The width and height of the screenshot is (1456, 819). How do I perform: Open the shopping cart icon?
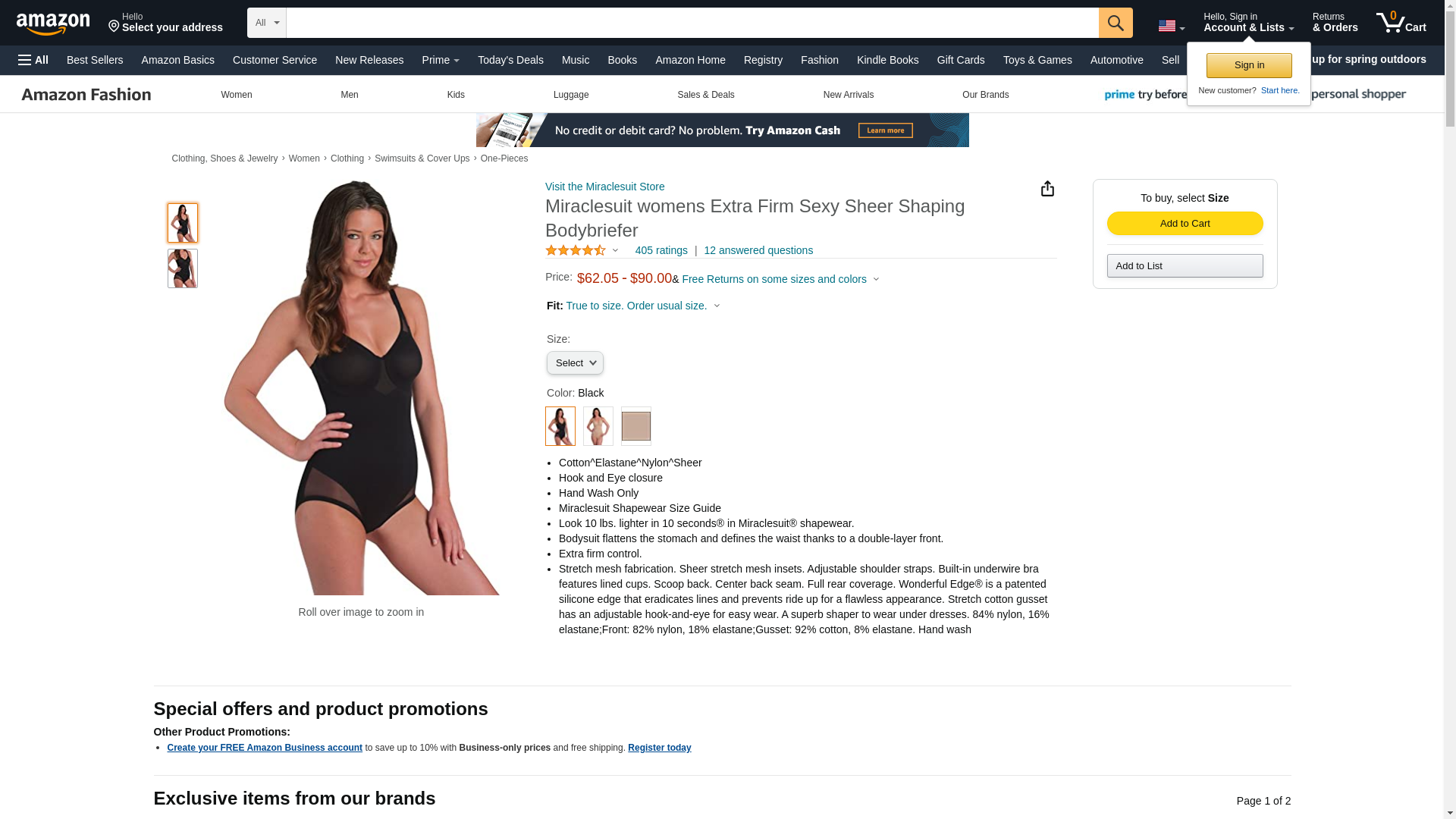(x=1401, y=22)
